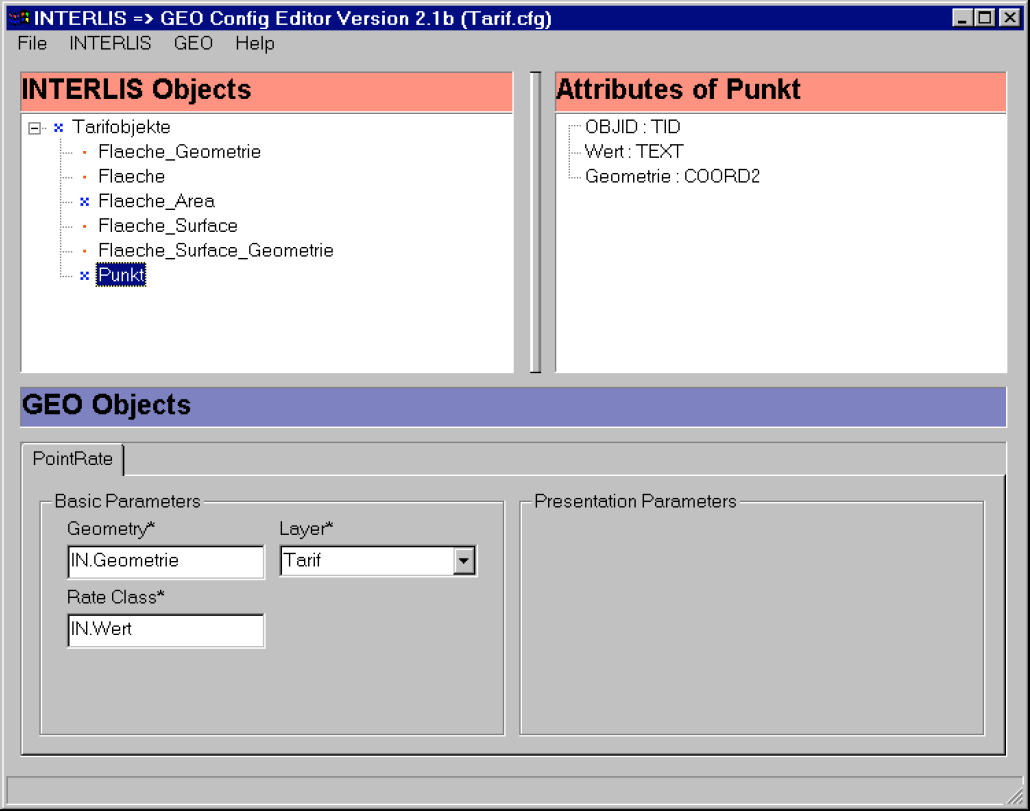Click the Attributes of Punkt header
This screenshot has height=811, width=1030.
click(x=780, y=91)
